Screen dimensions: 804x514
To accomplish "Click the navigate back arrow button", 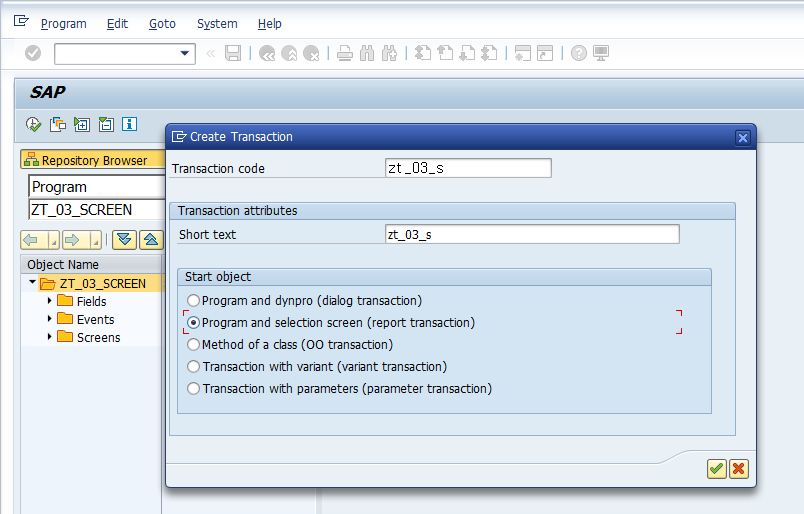I will point(34,240).
